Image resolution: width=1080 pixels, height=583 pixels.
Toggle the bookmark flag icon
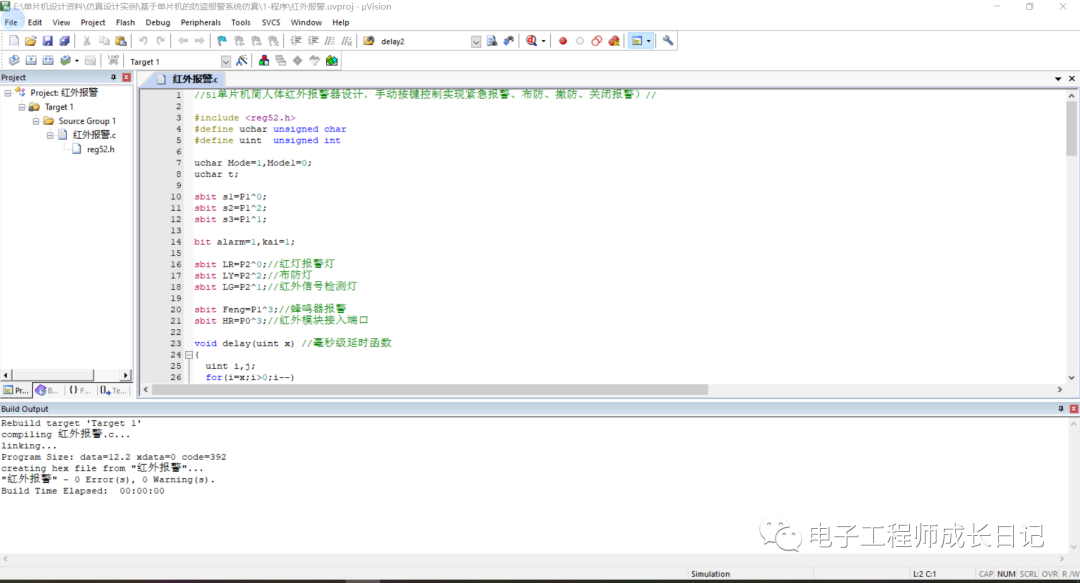pos(222,41)
